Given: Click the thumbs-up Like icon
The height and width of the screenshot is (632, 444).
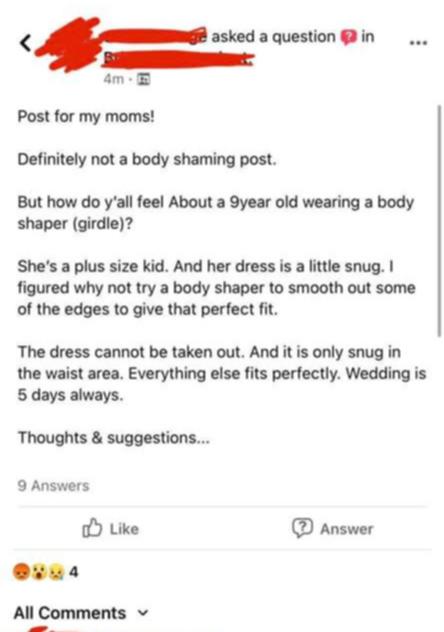Looking at the screenshot, I should tap(92, 528).
